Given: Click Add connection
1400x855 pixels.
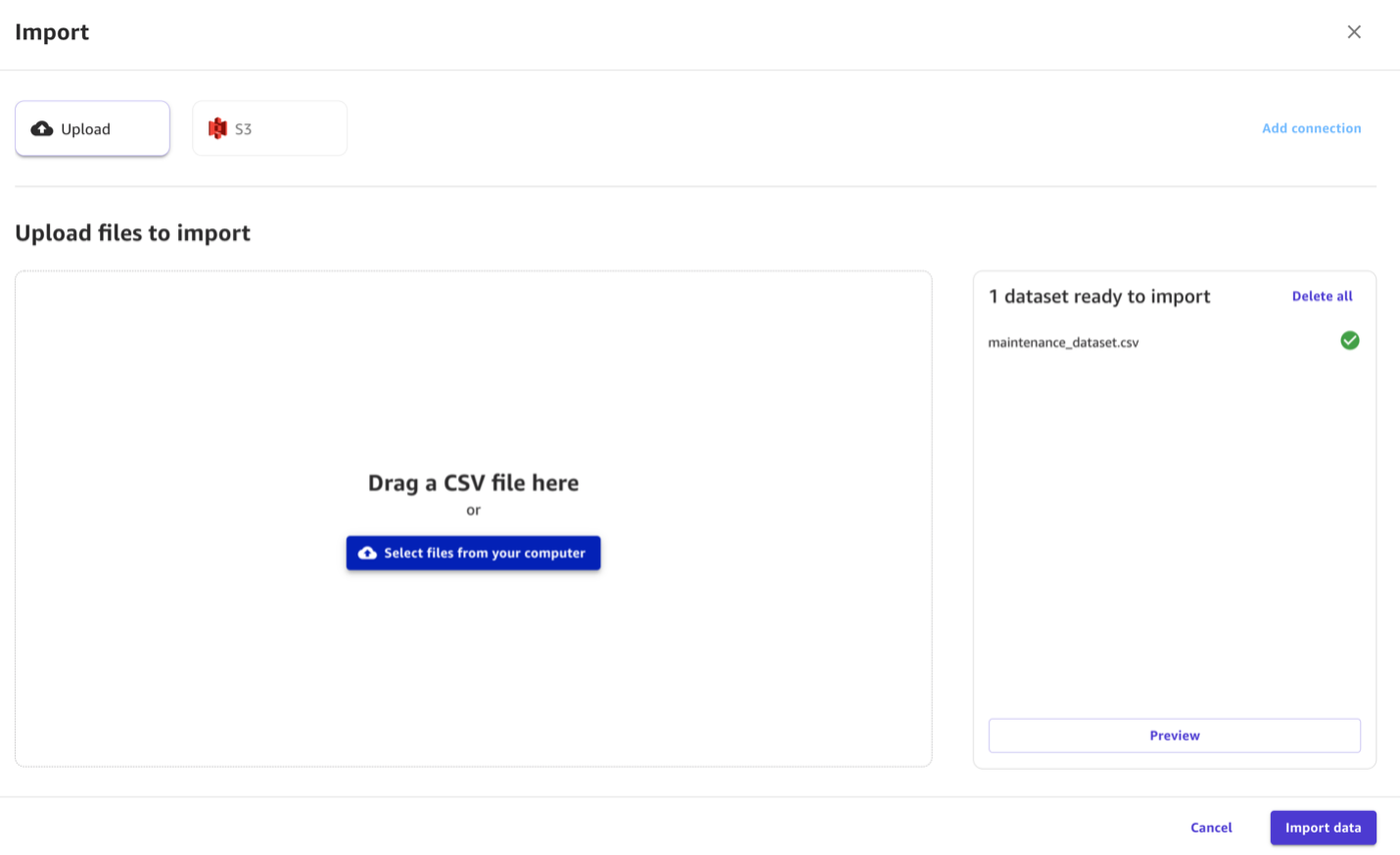Looking at the screenshot, I should (1311, 127).
